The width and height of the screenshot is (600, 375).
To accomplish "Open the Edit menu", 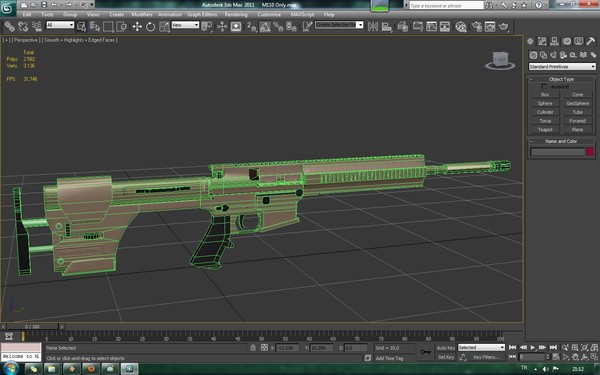I will point(27,15).
